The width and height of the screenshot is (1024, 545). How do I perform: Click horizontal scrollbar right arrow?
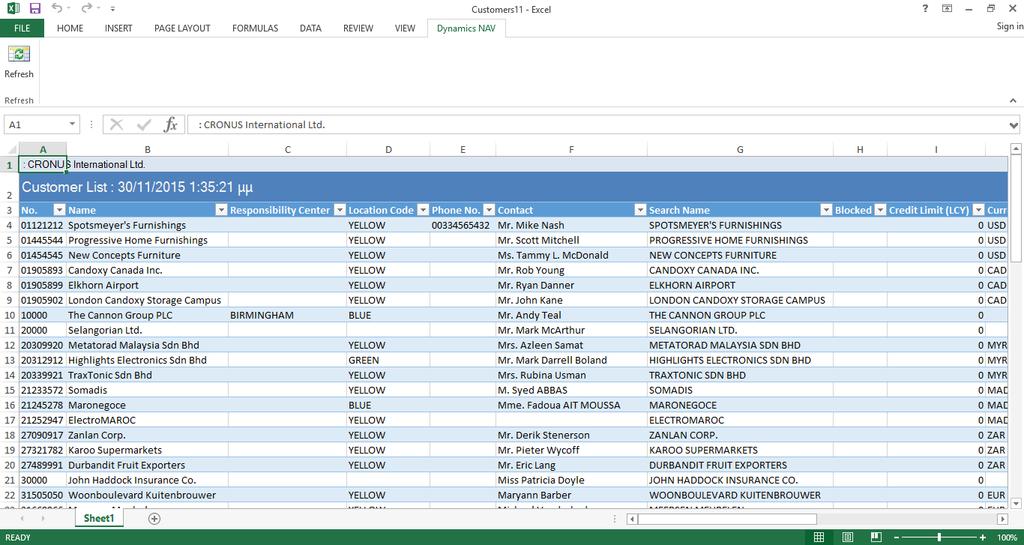[1002, 519]
